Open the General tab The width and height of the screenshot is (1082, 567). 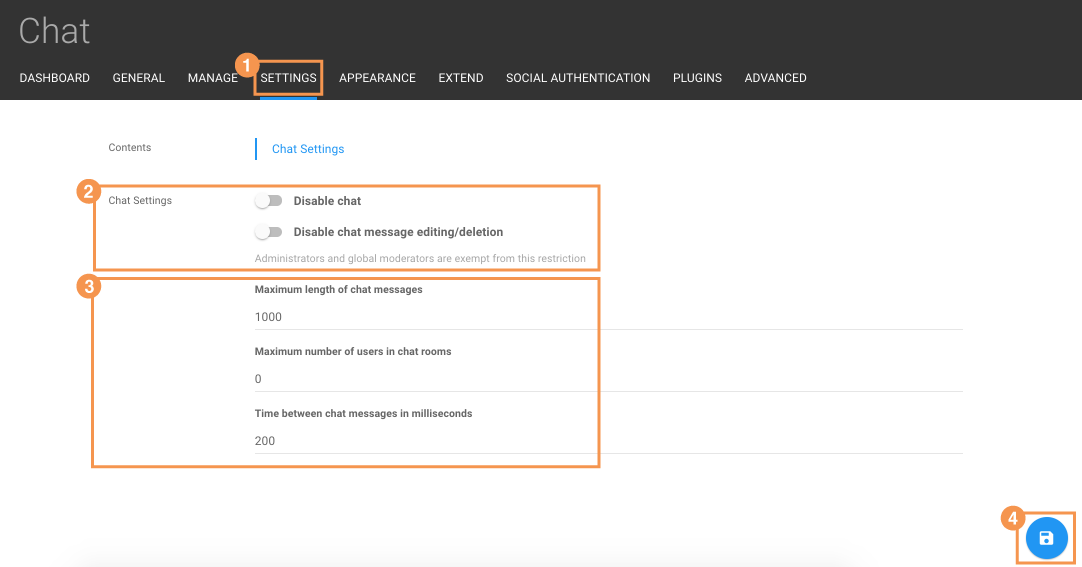pyautogui.click(x=139, y=78)
